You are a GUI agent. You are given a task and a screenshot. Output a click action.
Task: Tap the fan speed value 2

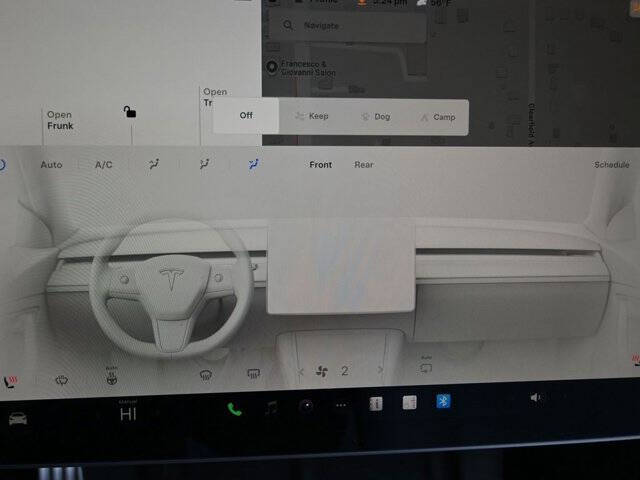[345, 371]
